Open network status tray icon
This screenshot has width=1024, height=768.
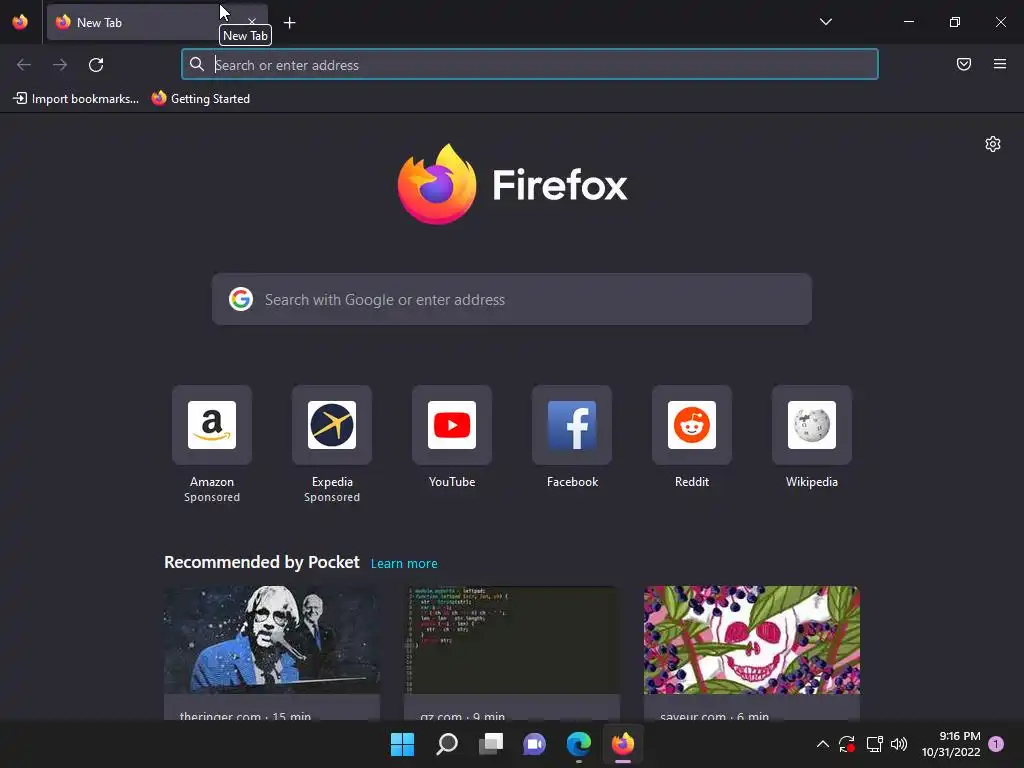874,744
